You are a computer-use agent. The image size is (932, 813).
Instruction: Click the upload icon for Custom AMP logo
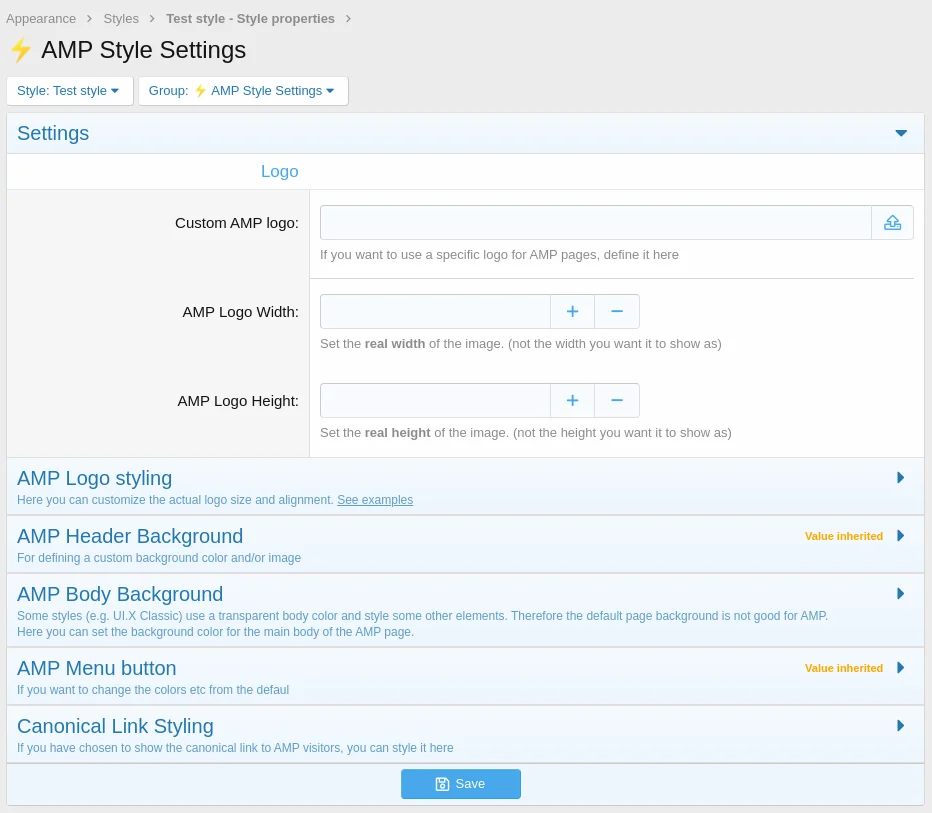click(892, 223)
